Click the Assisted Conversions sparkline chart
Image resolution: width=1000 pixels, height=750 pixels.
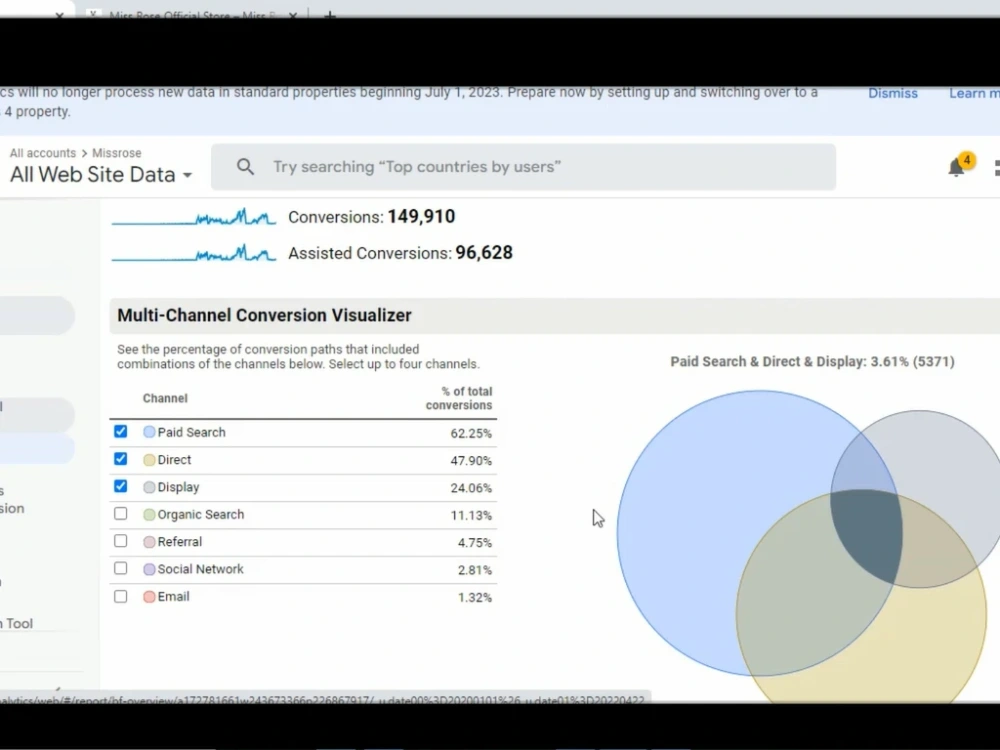(x=194, y=253)
